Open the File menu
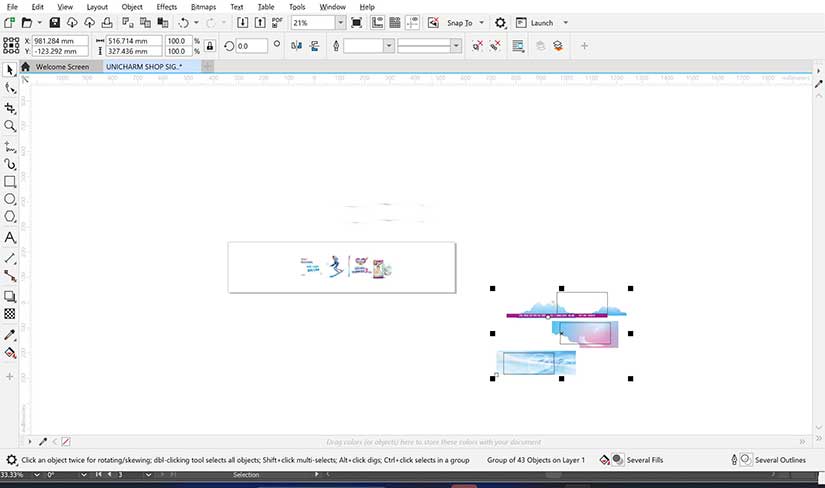The image size is (825, 488). [12, 7]
